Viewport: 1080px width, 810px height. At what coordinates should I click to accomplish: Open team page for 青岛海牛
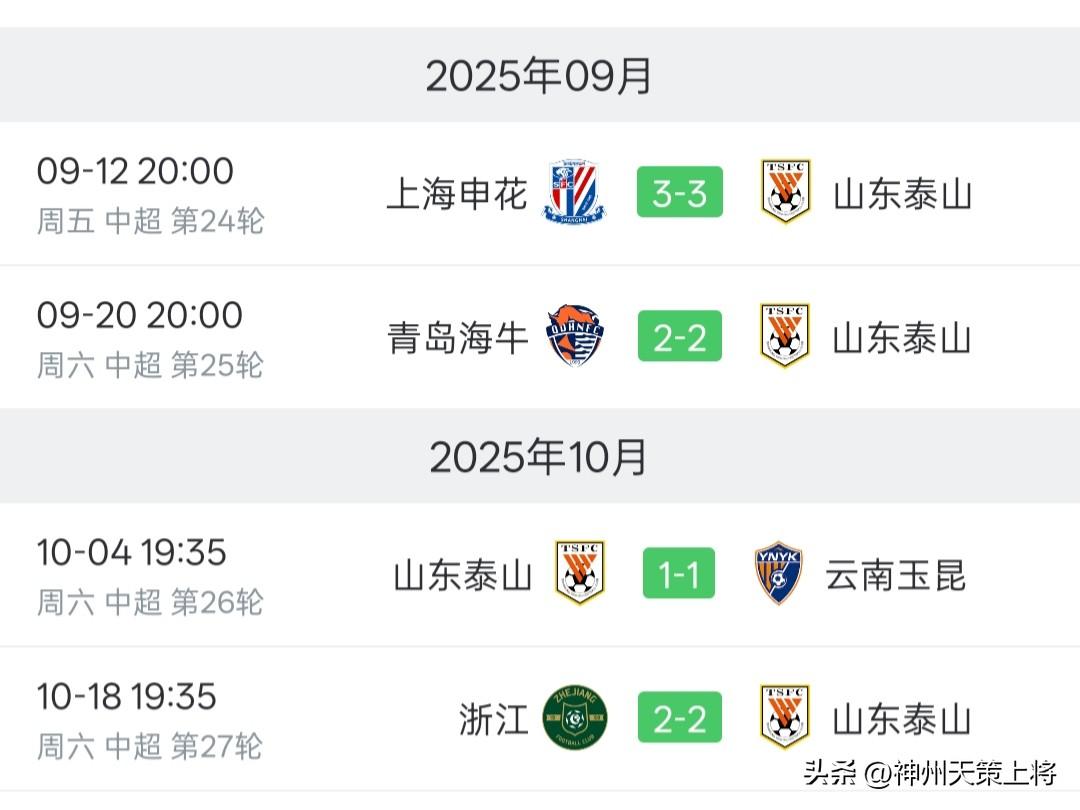[457, 339]
